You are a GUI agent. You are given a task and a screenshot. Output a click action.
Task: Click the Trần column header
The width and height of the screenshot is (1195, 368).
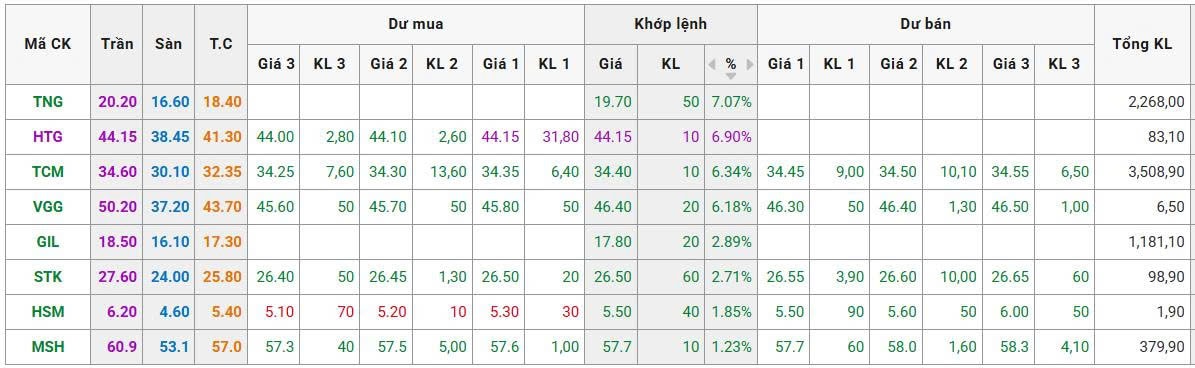pos(117,44)
